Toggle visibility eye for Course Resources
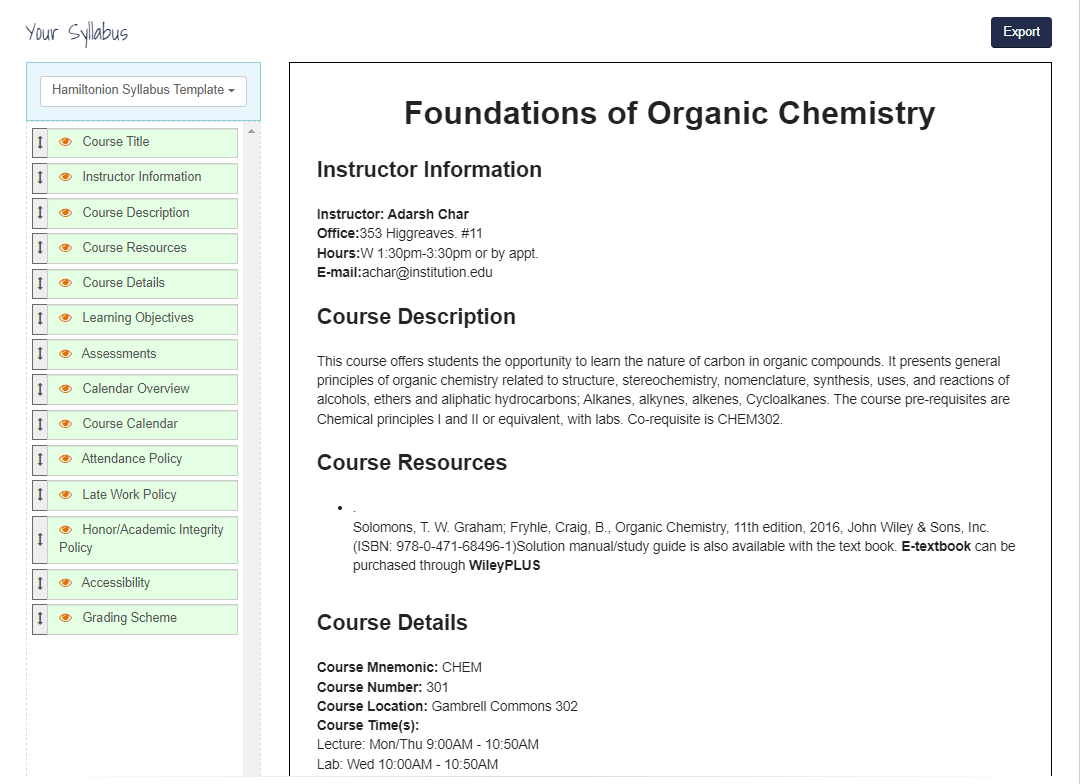Image resolution: width=1080 pixels, height=784 pixels. click(x=66, y=248)
